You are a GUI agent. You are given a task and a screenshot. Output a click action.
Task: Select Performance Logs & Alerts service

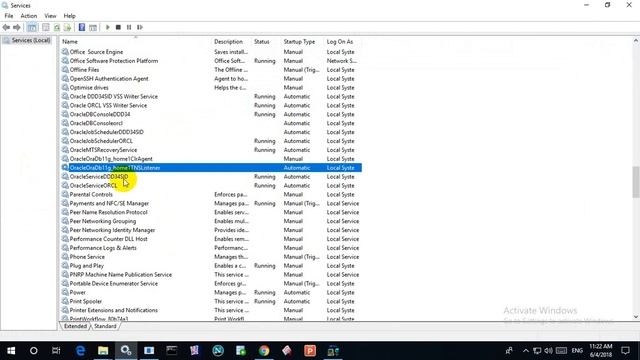click(211, 248)
